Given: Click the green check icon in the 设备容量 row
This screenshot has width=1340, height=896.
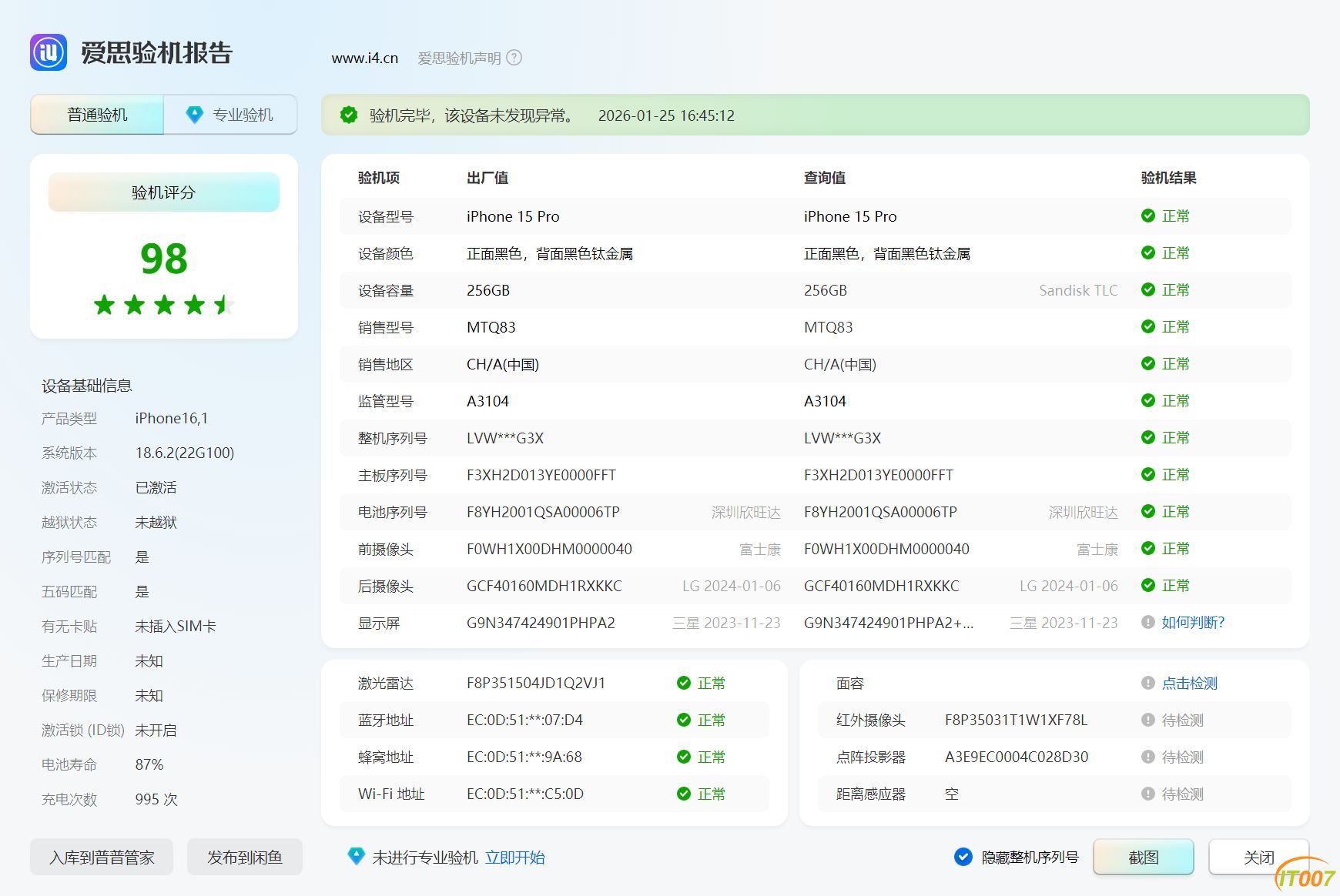Looking at the screenshot, I should [1148, 289].
